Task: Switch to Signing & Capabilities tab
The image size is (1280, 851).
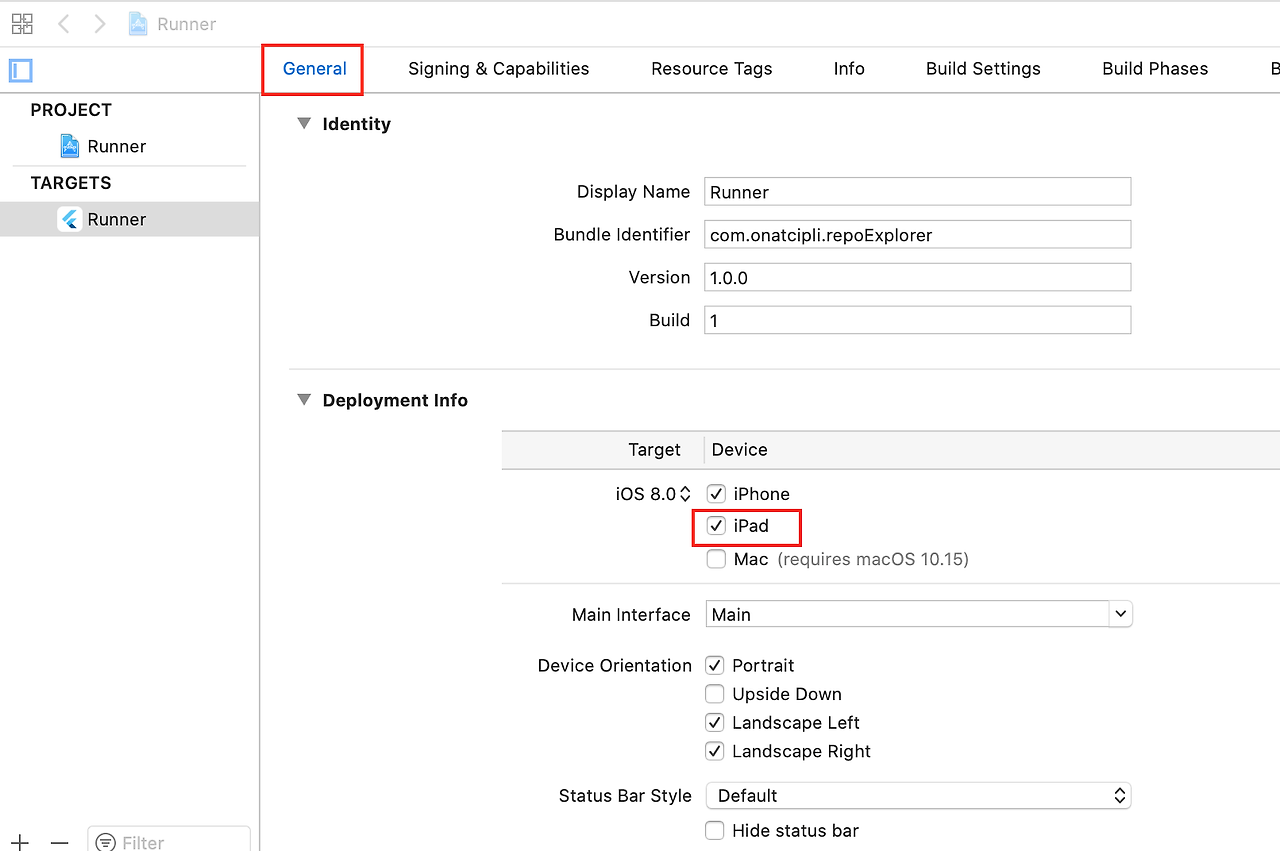Action: pyautogui.click(x=498, y=69)
